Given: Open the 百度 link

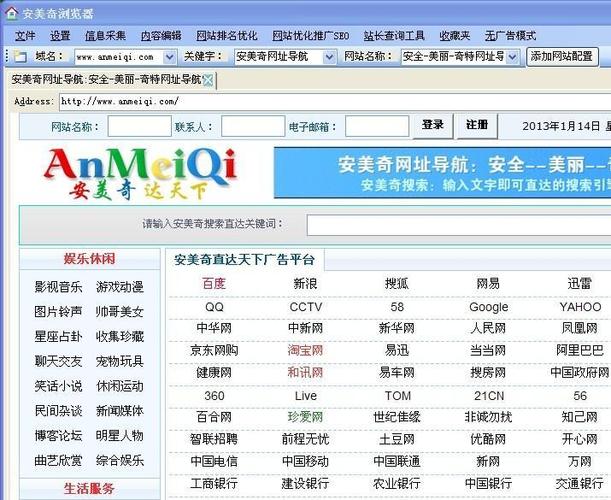Looking at the screenshot, I should [214, 283].
